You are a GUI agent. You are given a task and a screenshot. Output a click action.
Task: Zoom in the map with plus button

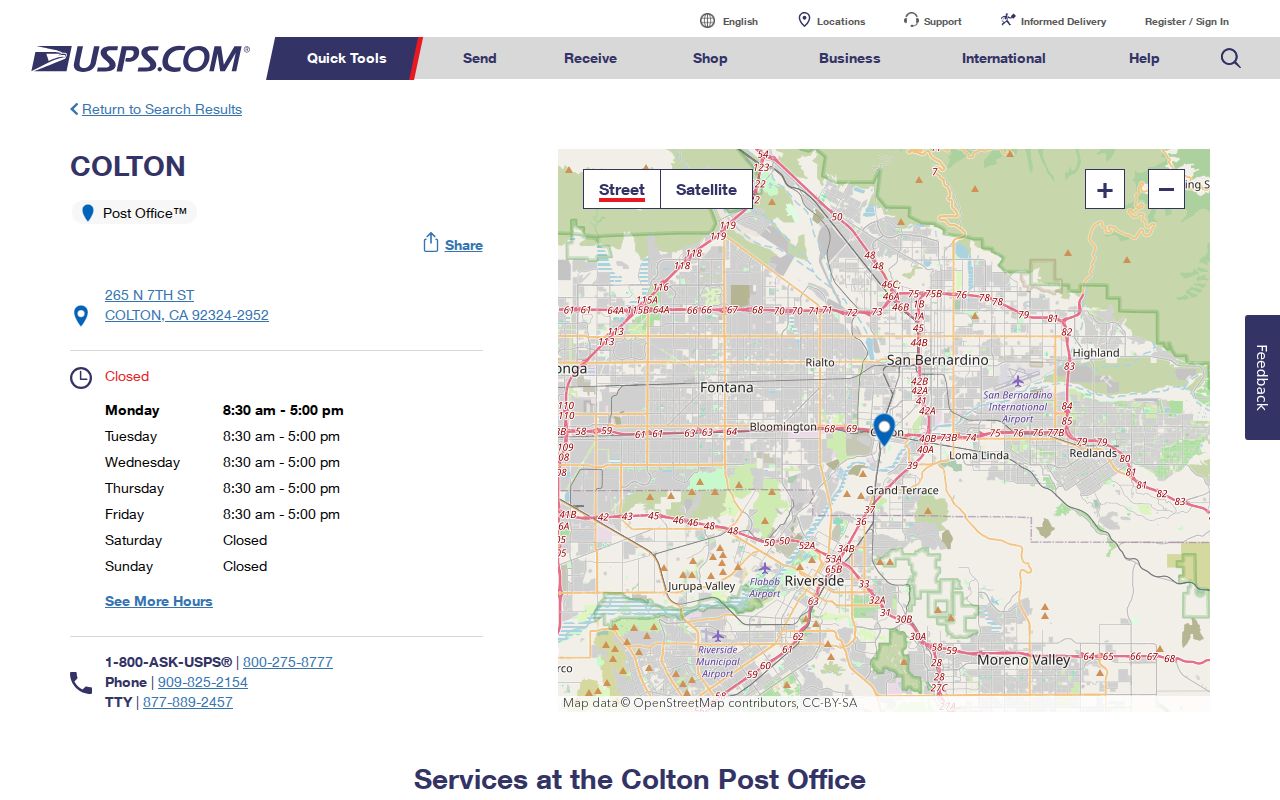(1105, 189)
